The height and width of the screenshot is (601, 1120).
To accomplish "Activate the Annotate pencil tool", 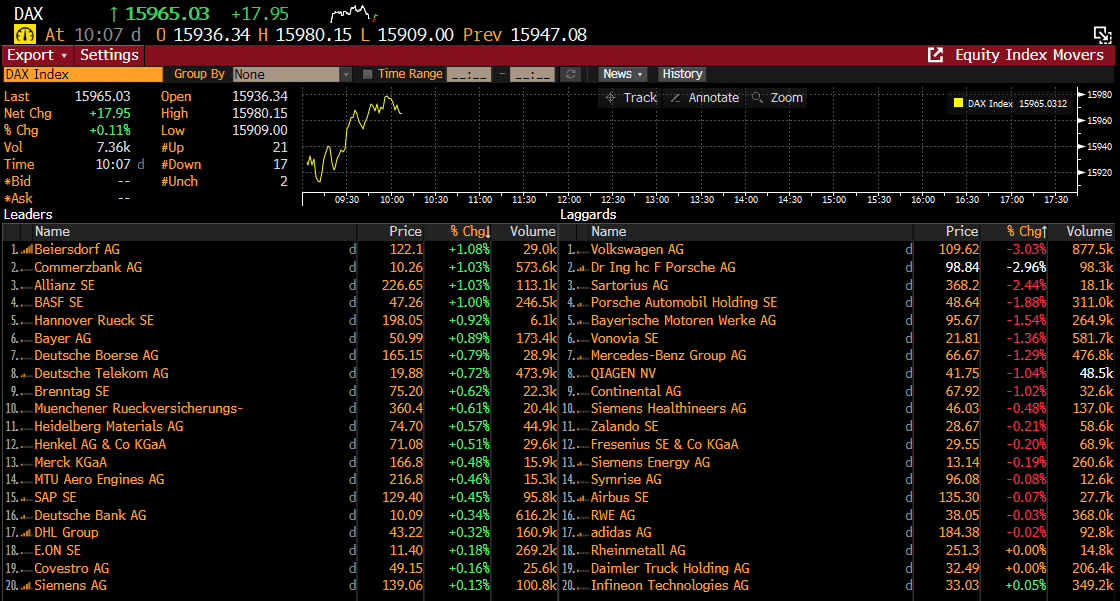I will pyautogui.click(x=704, y=97).
